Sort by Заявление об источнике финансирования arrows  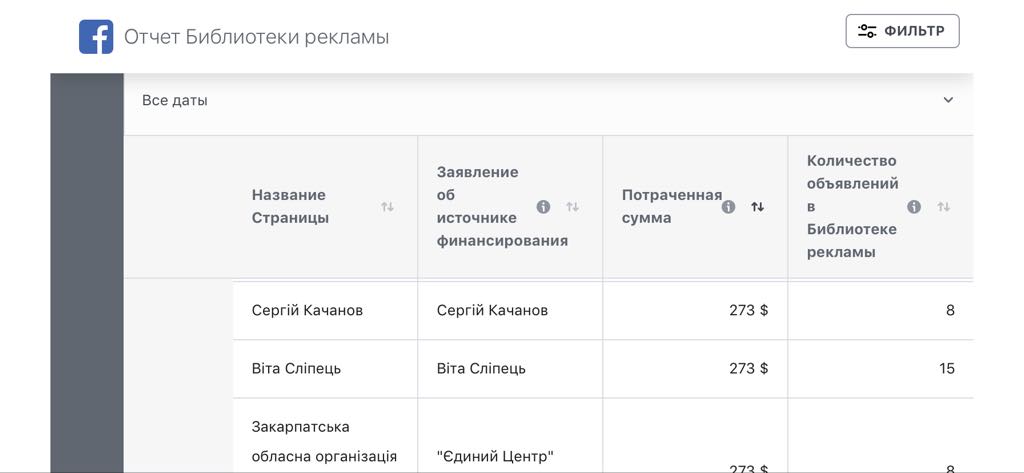pos(573,206)
